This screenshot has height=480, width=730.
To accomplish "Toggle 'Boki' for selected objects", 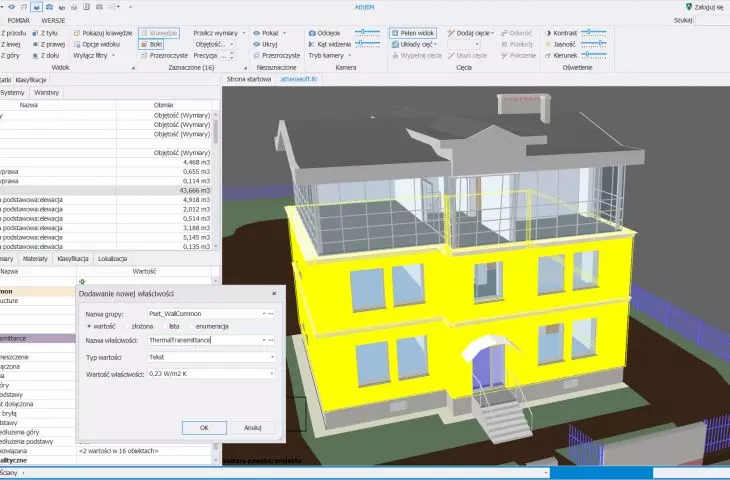I will (151, 44).
